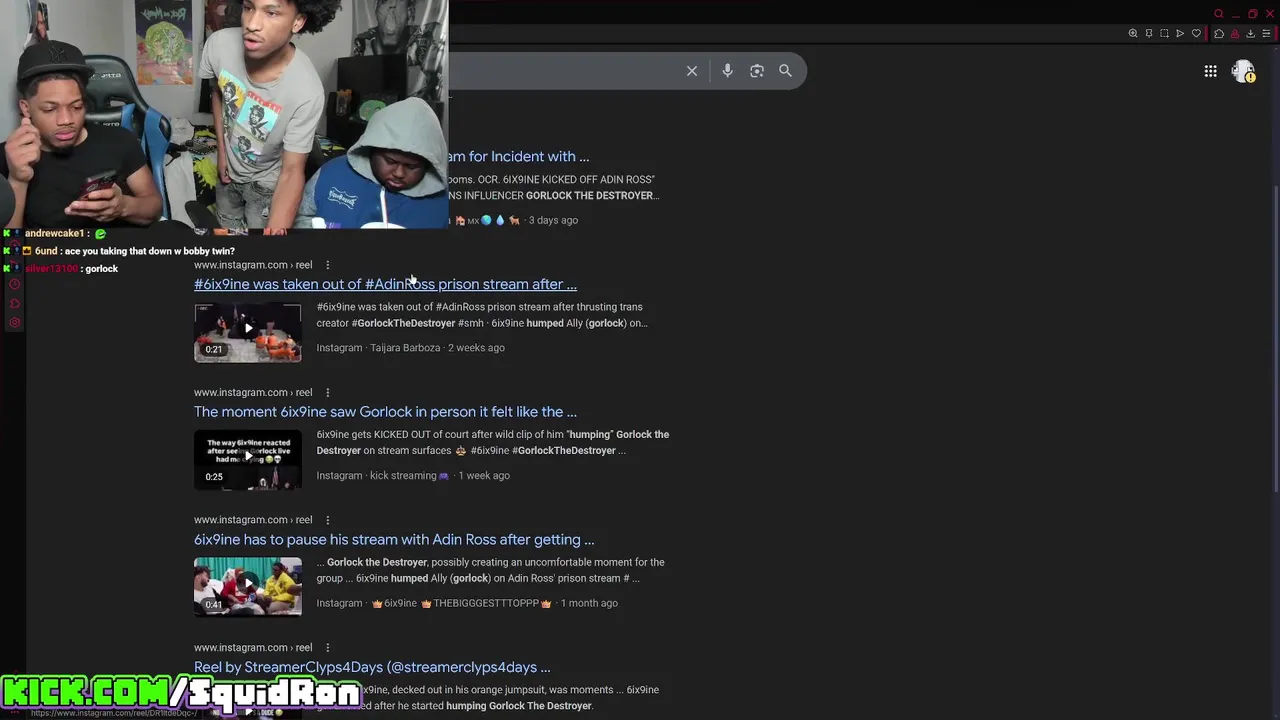Open the '6ix9ine has to pause his stream with Adin Ross' link
This screenshot has width=1280, height=720.
click(x=394, y=540)
